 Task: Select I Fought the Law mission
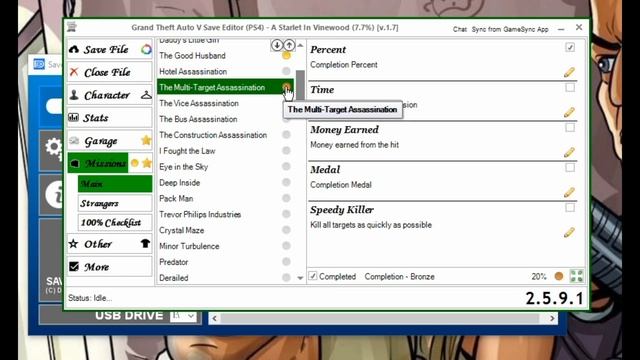pos(225,151)
